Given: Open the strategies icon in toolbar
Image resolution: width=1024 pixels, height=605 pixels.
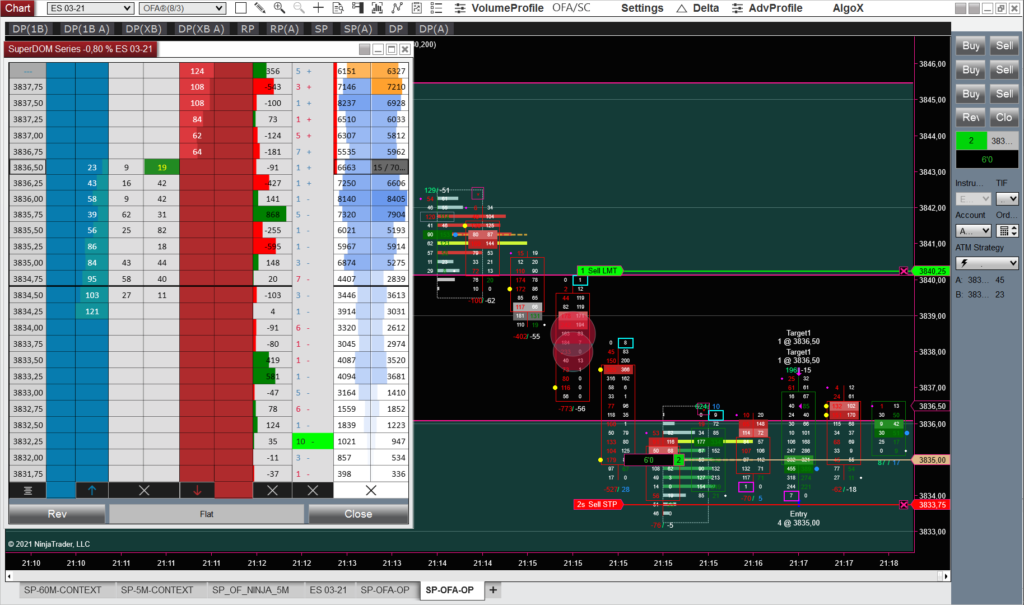Looking at the screenshot, I should coord(417,8).
